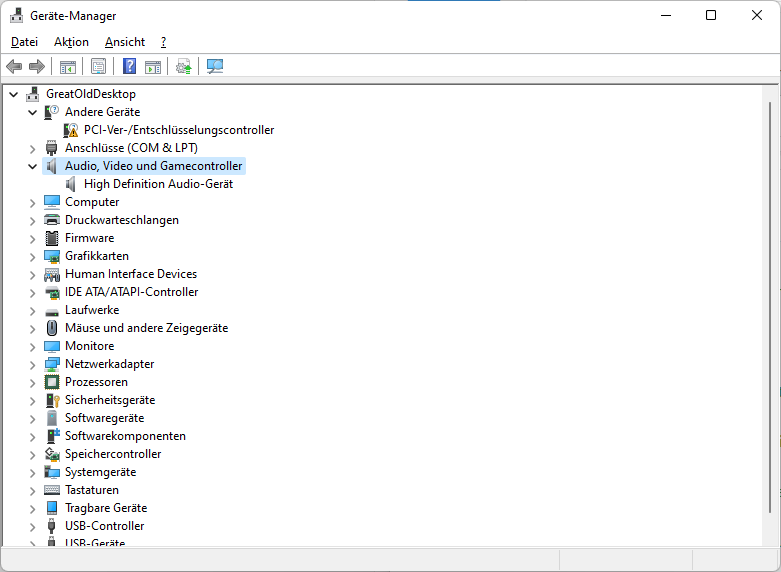Image resolution: width=781 pixels, height=572 pixels.
Task: Minimize the Geräte-Manager window
Action: coord(665,15)
